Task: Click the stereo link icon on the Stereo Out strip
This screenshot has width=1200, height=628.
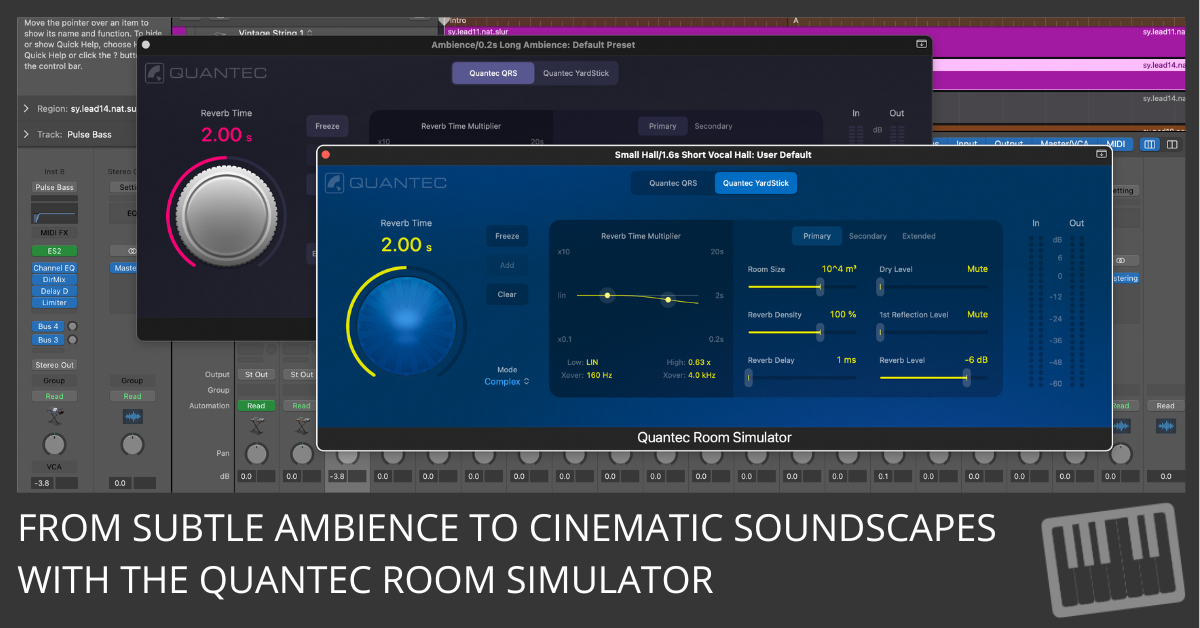Action: tap(132, 251)
